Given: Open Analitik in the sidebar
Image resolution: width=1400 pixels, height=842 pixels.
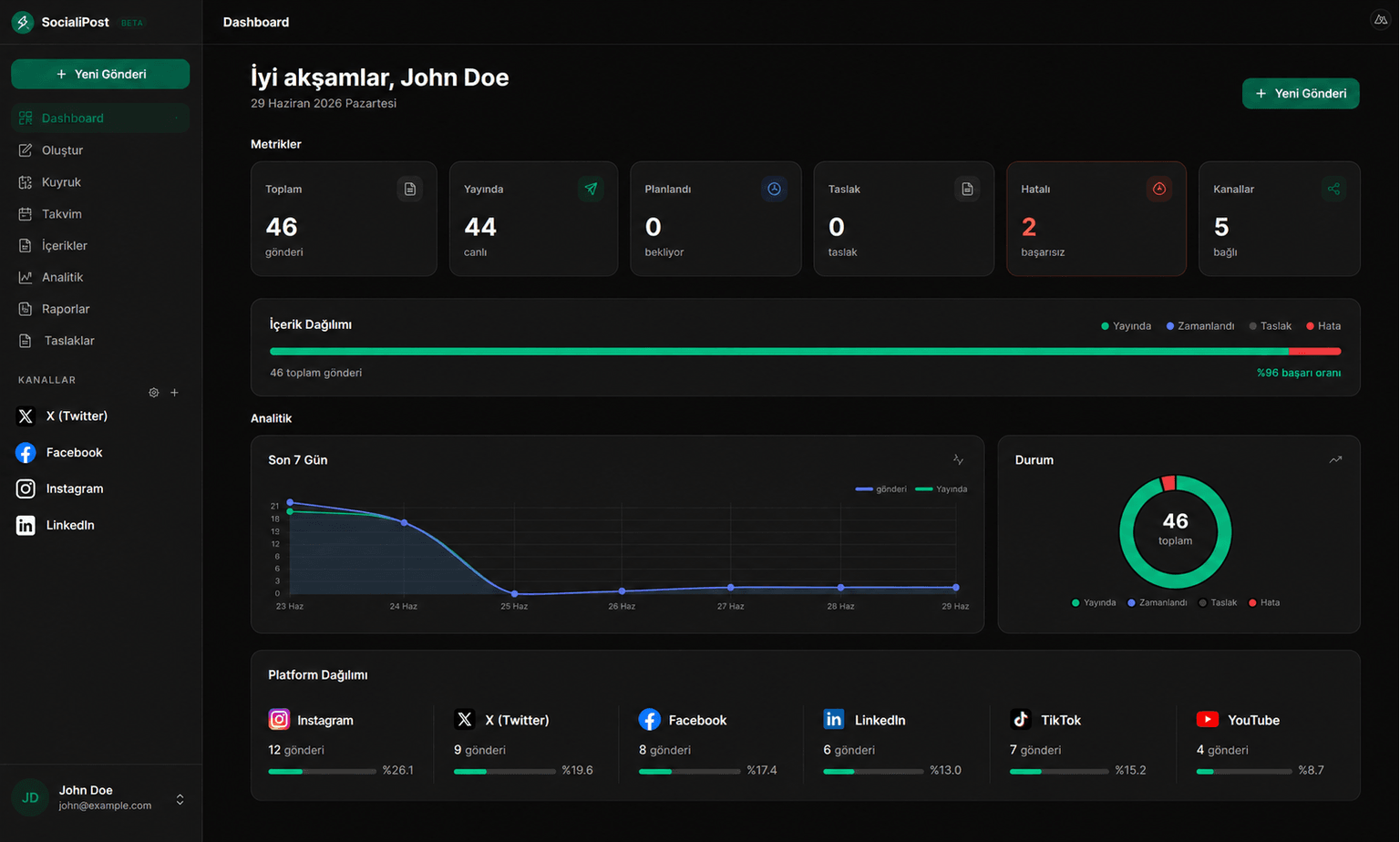Looking at the screenshot, I should coord(100,277).
